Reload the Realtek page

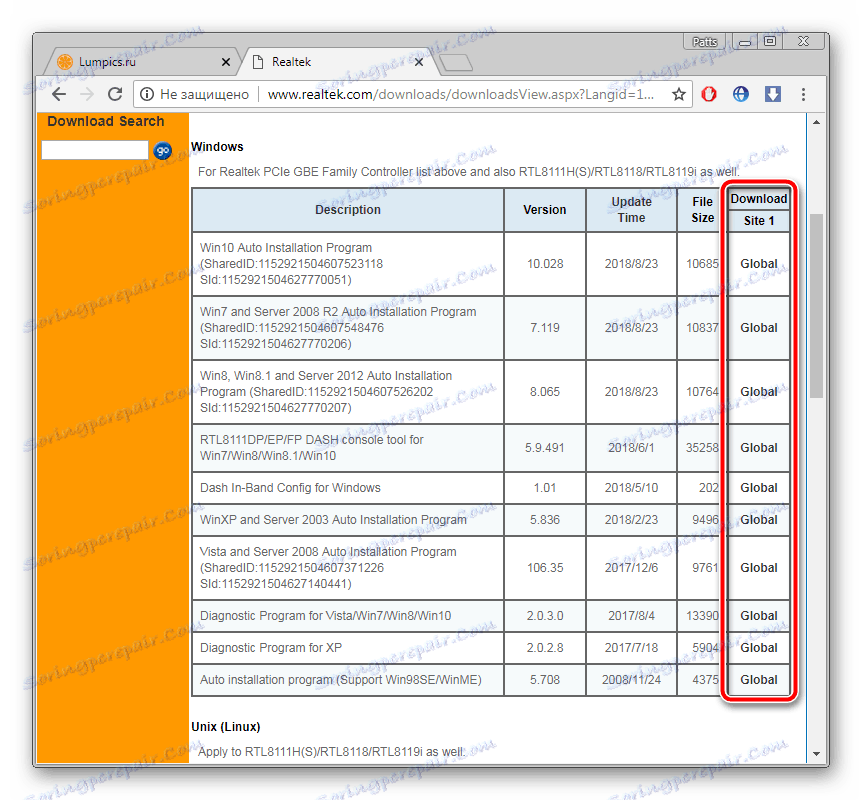(115, 94)
